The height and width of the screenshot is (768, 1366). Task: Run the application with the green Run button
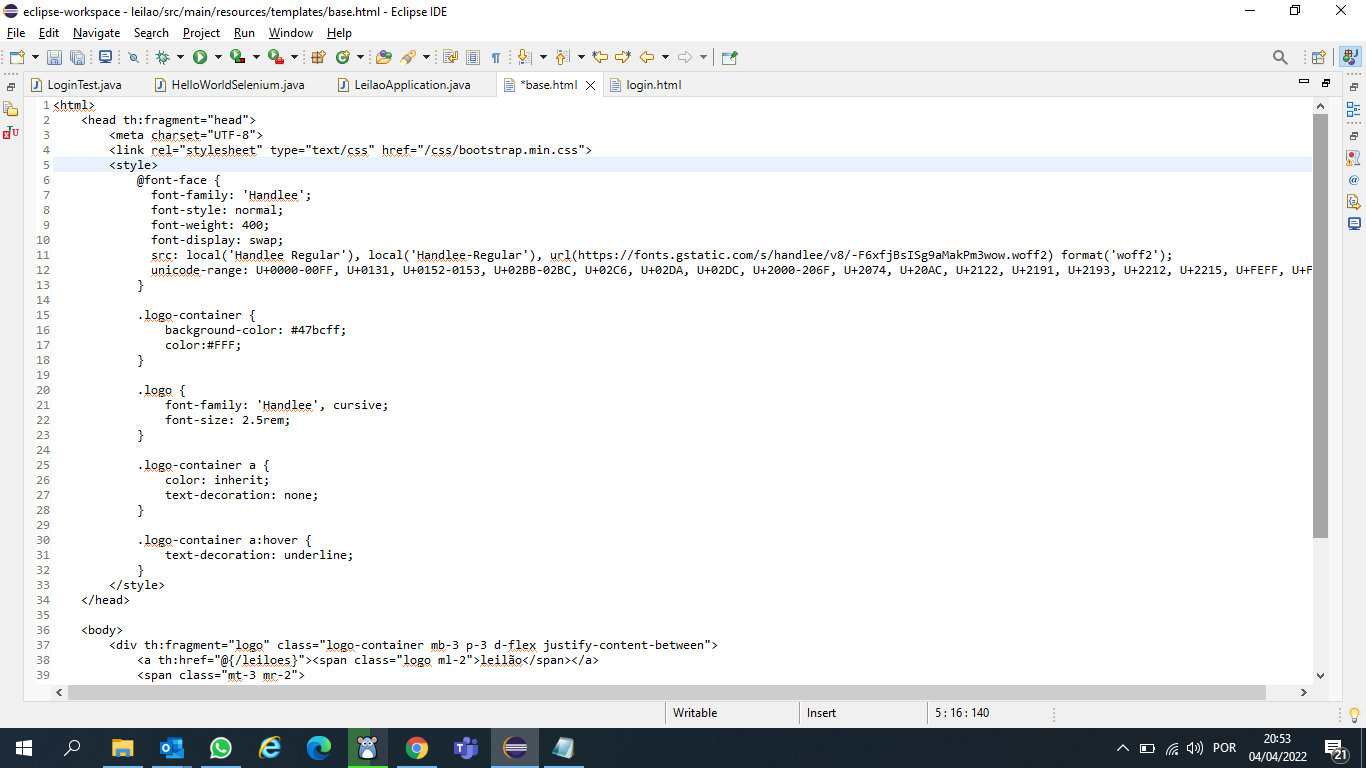(200, 57)
